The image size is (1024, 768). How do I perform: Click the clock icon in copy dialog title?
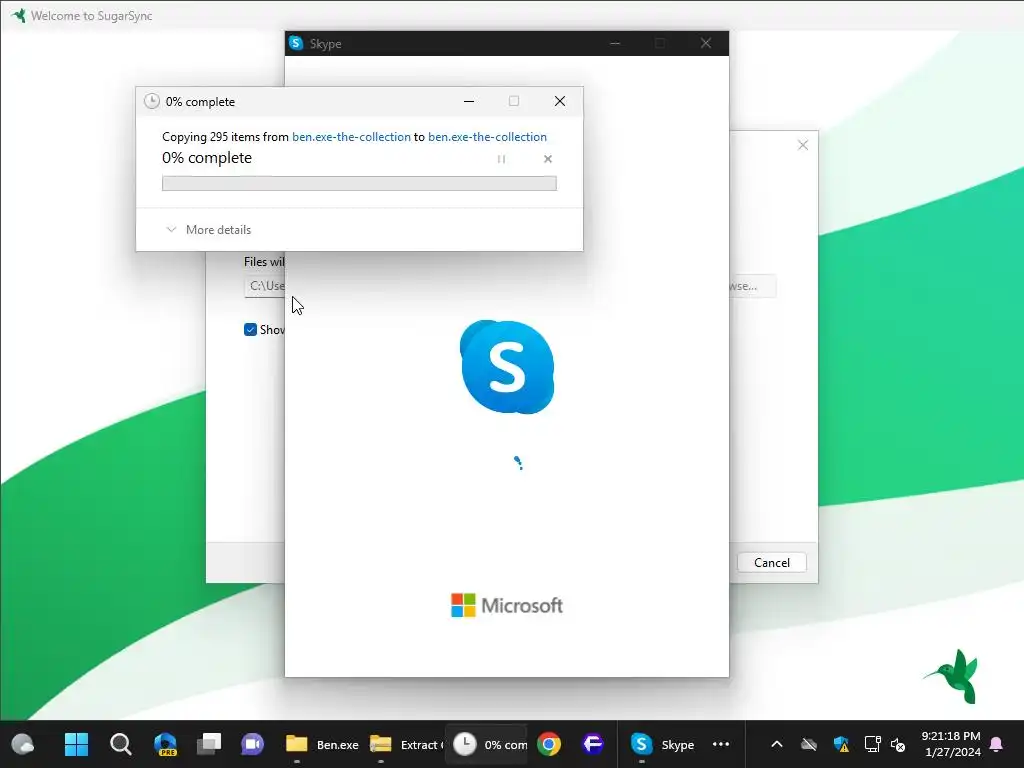coord(152,101)
